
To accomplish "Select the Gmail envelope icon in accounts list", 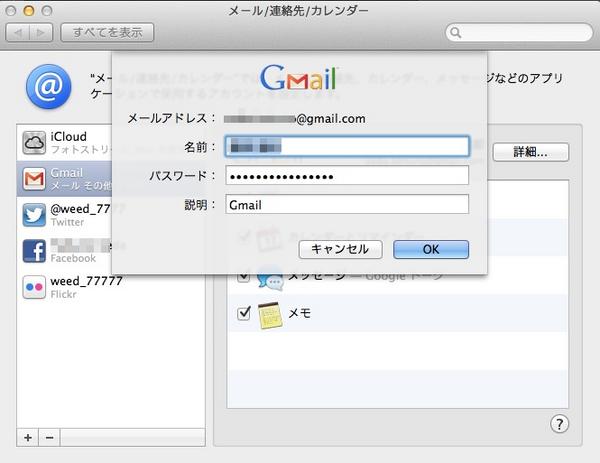I will [x=34, y=179].
